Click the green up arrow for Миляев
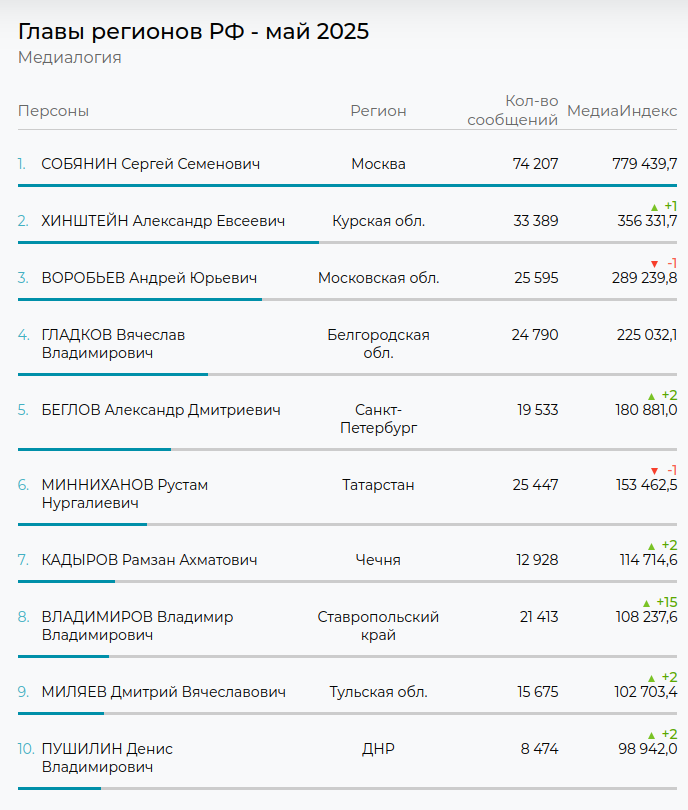 (652, 678)
